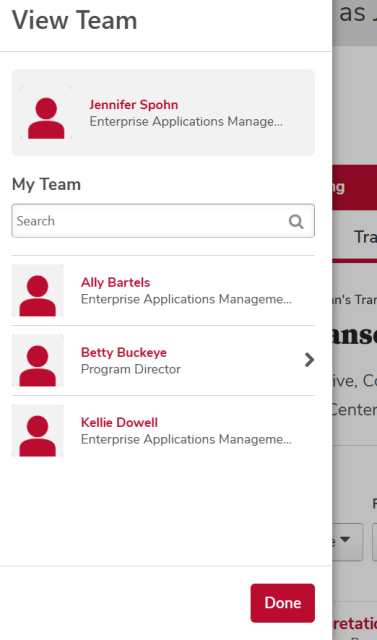Click Jennifer Spohn's job title text

pyautogui.click(x=186, y=122)
